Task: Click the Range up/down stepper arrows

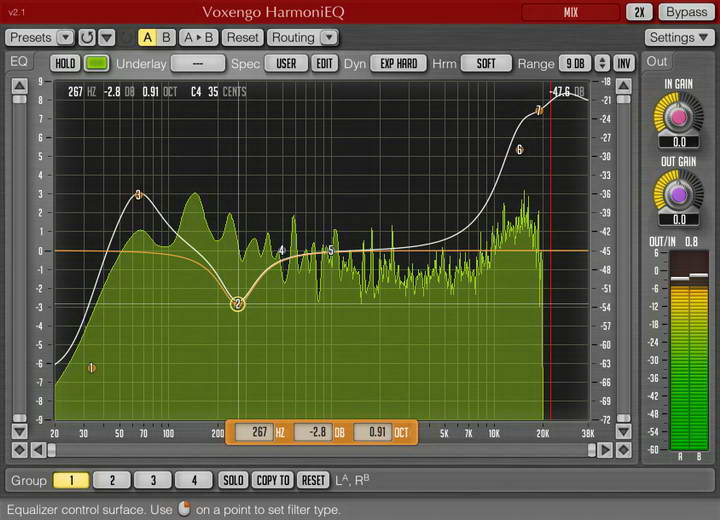Action: pyautogui.click(x=602, y=63)
